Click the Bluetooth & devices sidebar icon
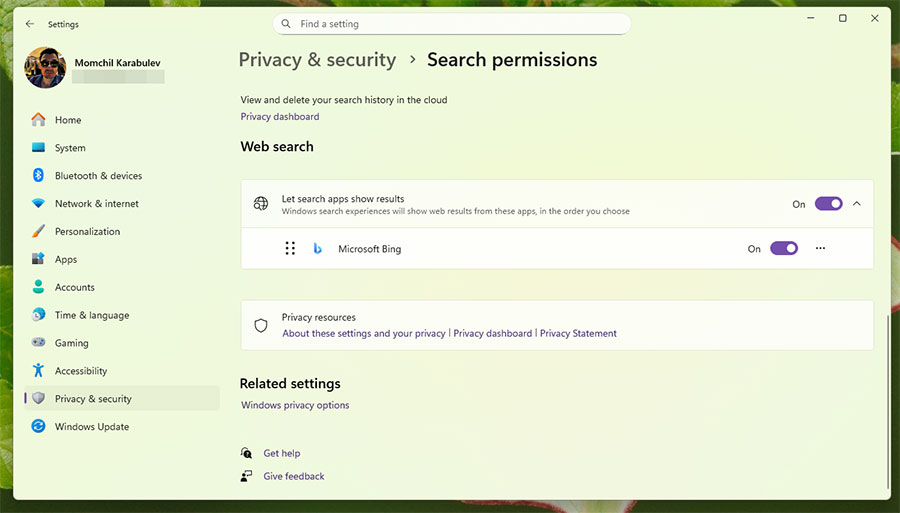The image size is (900, 513). pyautogui.click(x=38, y=176)
